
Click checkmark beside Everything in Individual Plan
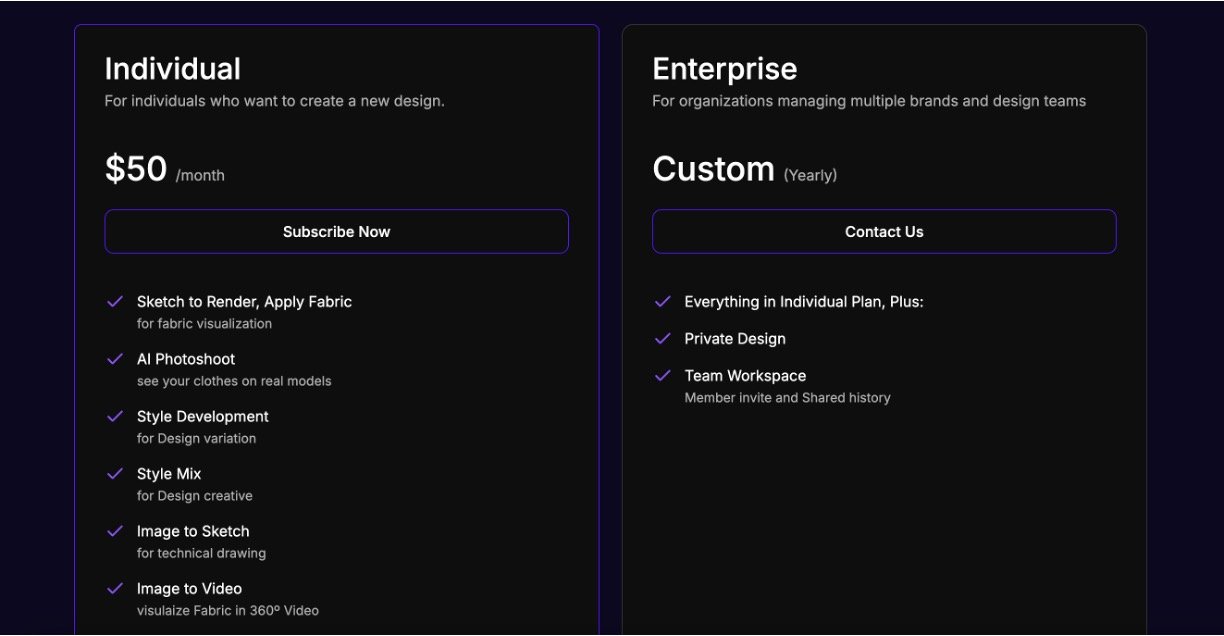click(x=662, y=301)
